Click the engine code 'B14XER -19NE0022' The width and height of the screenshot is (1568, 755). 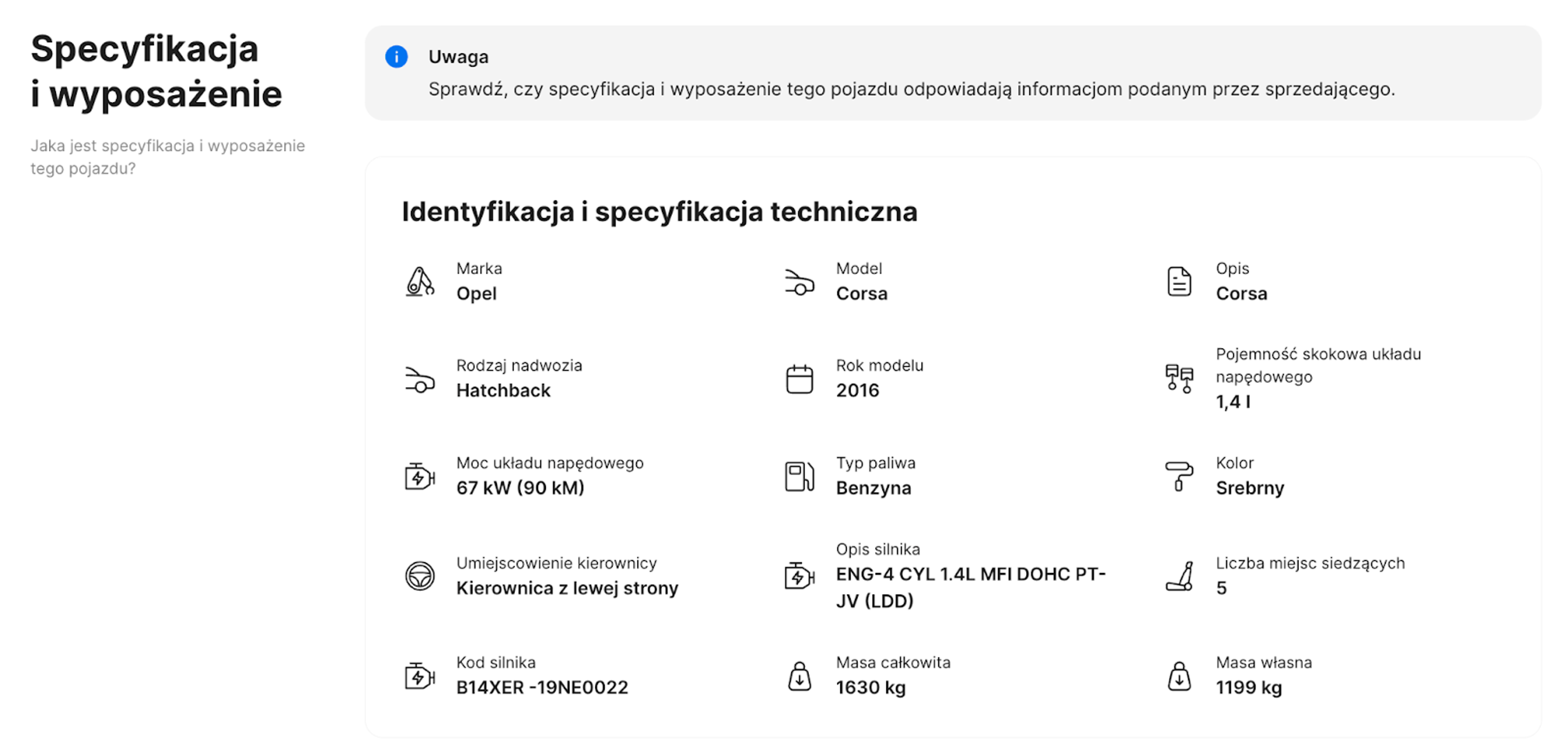point(542,688)
